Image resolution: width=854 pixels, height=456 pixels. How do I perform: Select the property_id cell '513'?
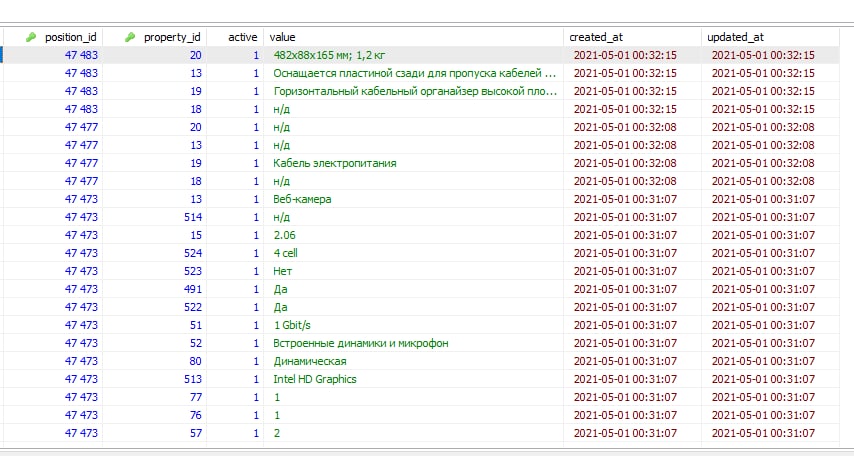154,379
